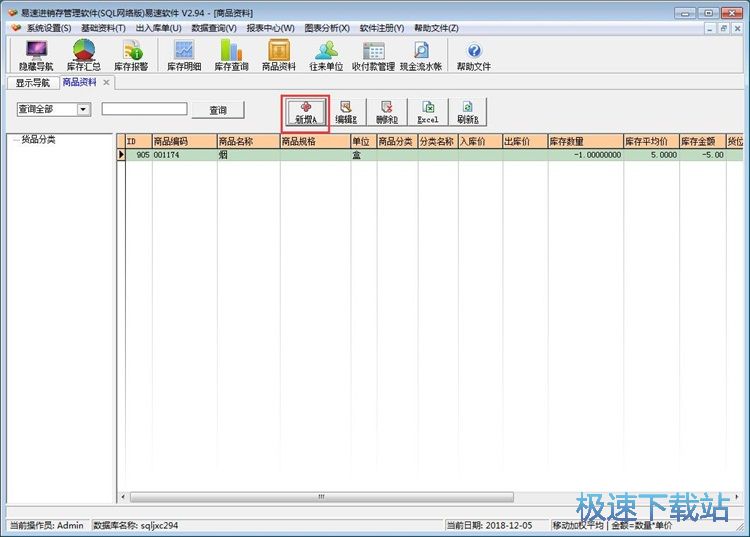Open 帮助文件(Z) menu
This screenshot has height=537, width=750.
click(436, 28)
